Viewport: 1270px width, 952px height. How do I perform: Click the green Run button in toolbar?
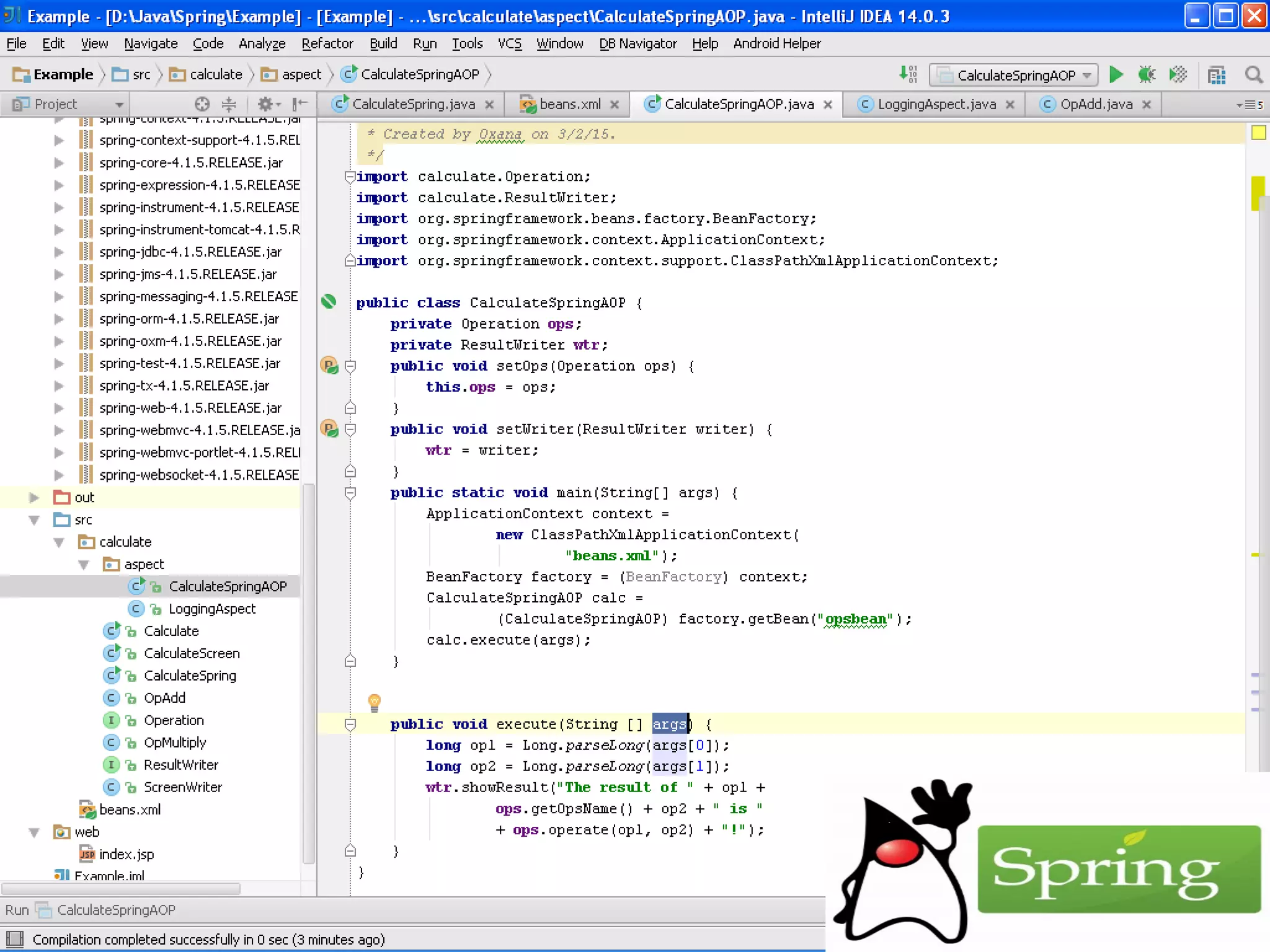[1116, 75]
